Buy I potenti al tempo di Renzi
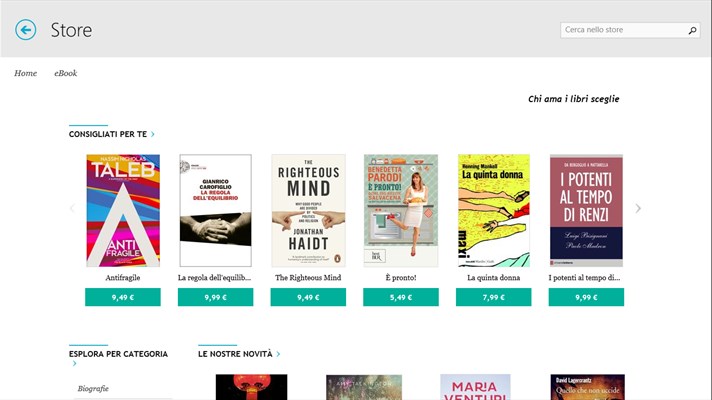 coord(586,297)
